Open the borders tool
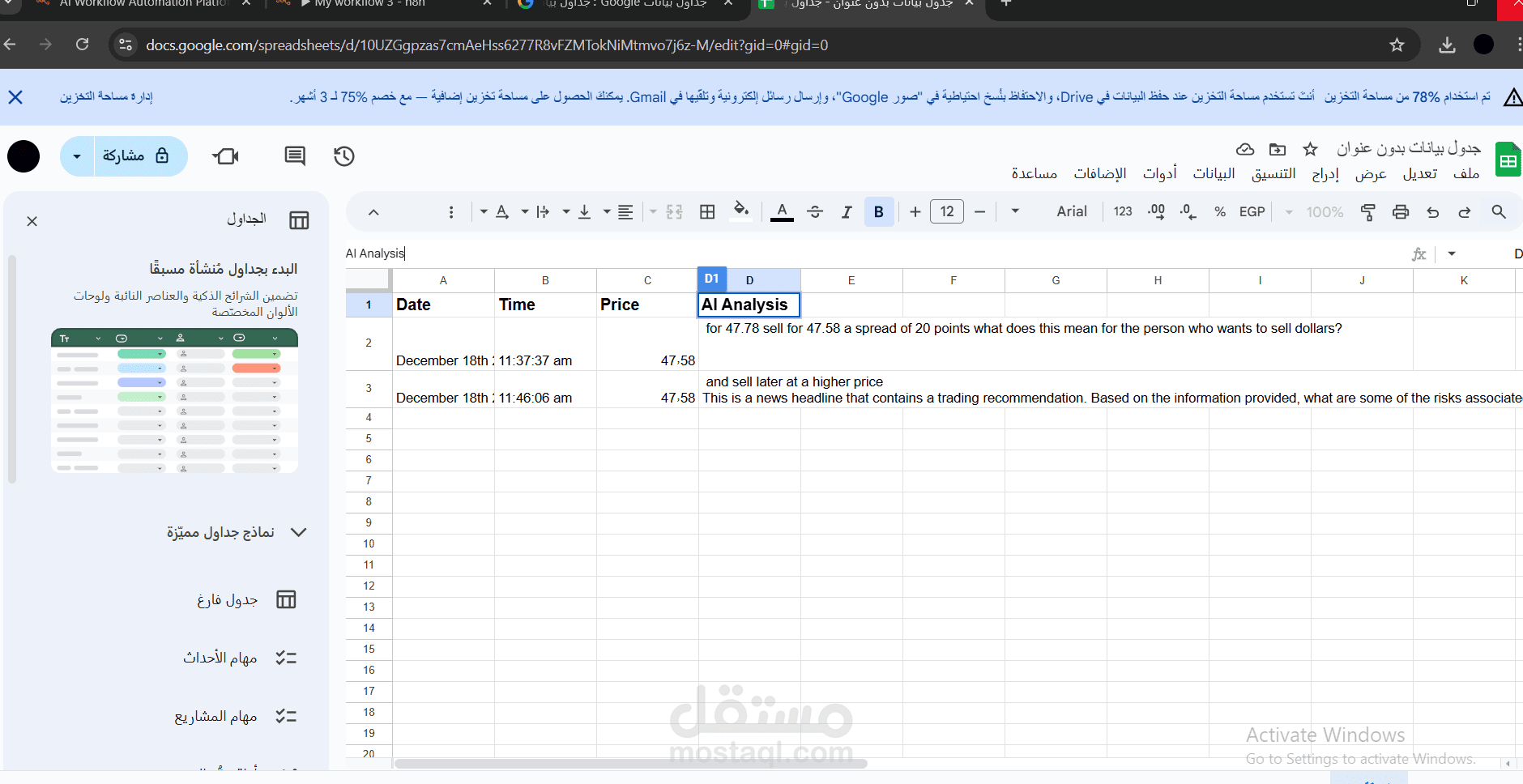The image size is (1523, 784). (707, 212)
